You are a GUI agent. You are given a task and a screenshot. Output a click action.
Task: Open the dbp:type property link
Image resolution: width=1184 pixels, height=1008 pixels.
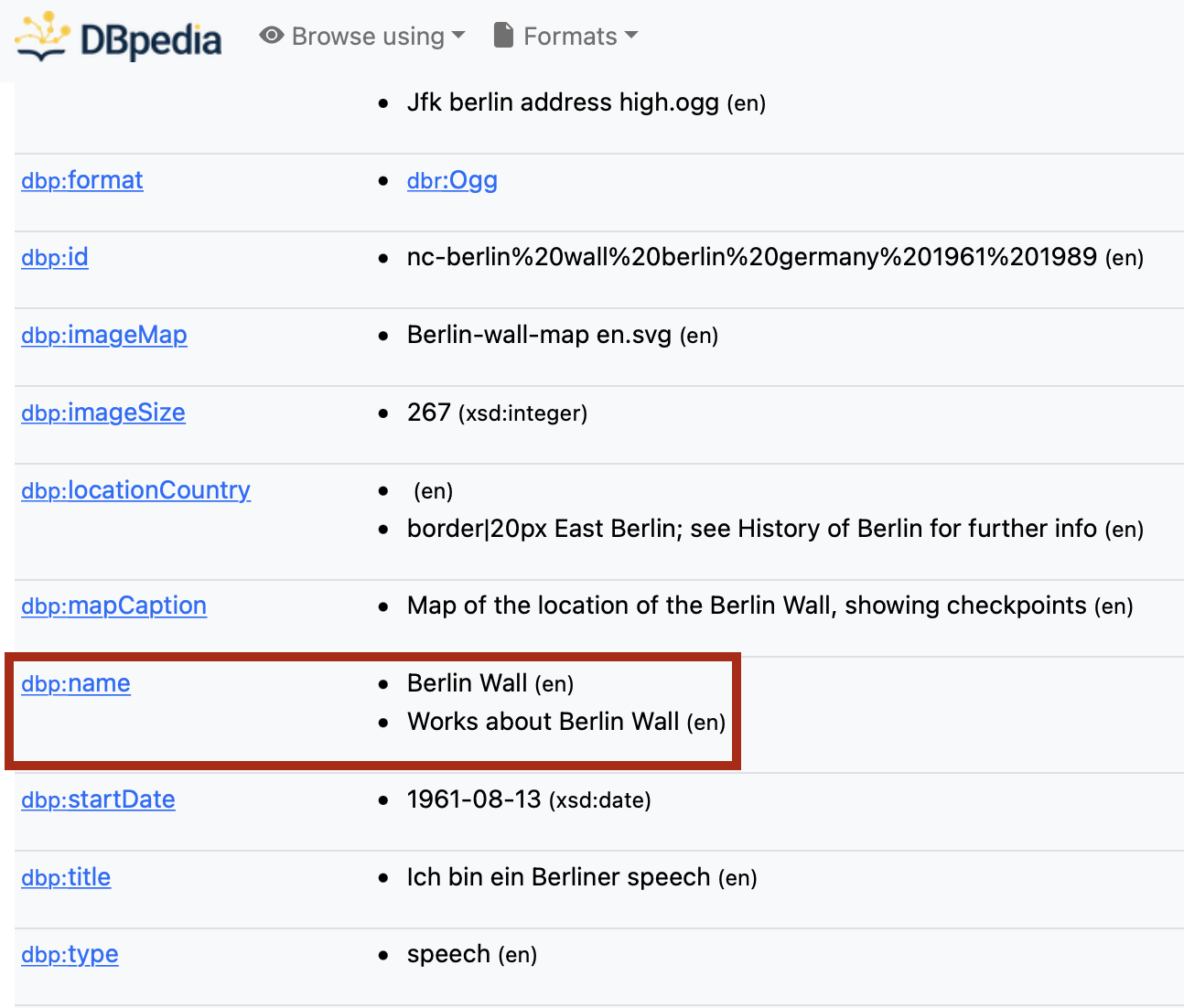[x=70, y=954]
